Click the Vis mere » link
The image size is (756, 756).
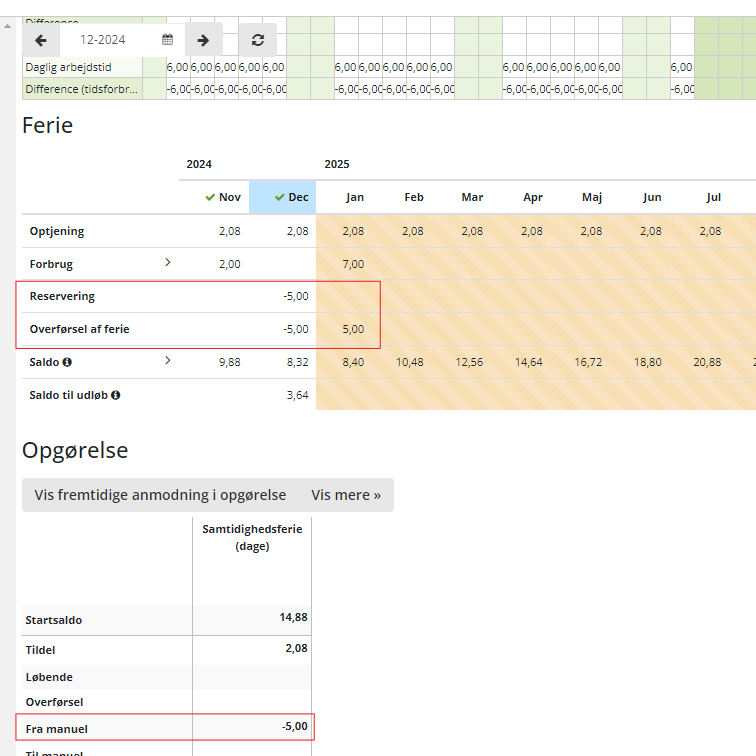[x=346, y=495]
